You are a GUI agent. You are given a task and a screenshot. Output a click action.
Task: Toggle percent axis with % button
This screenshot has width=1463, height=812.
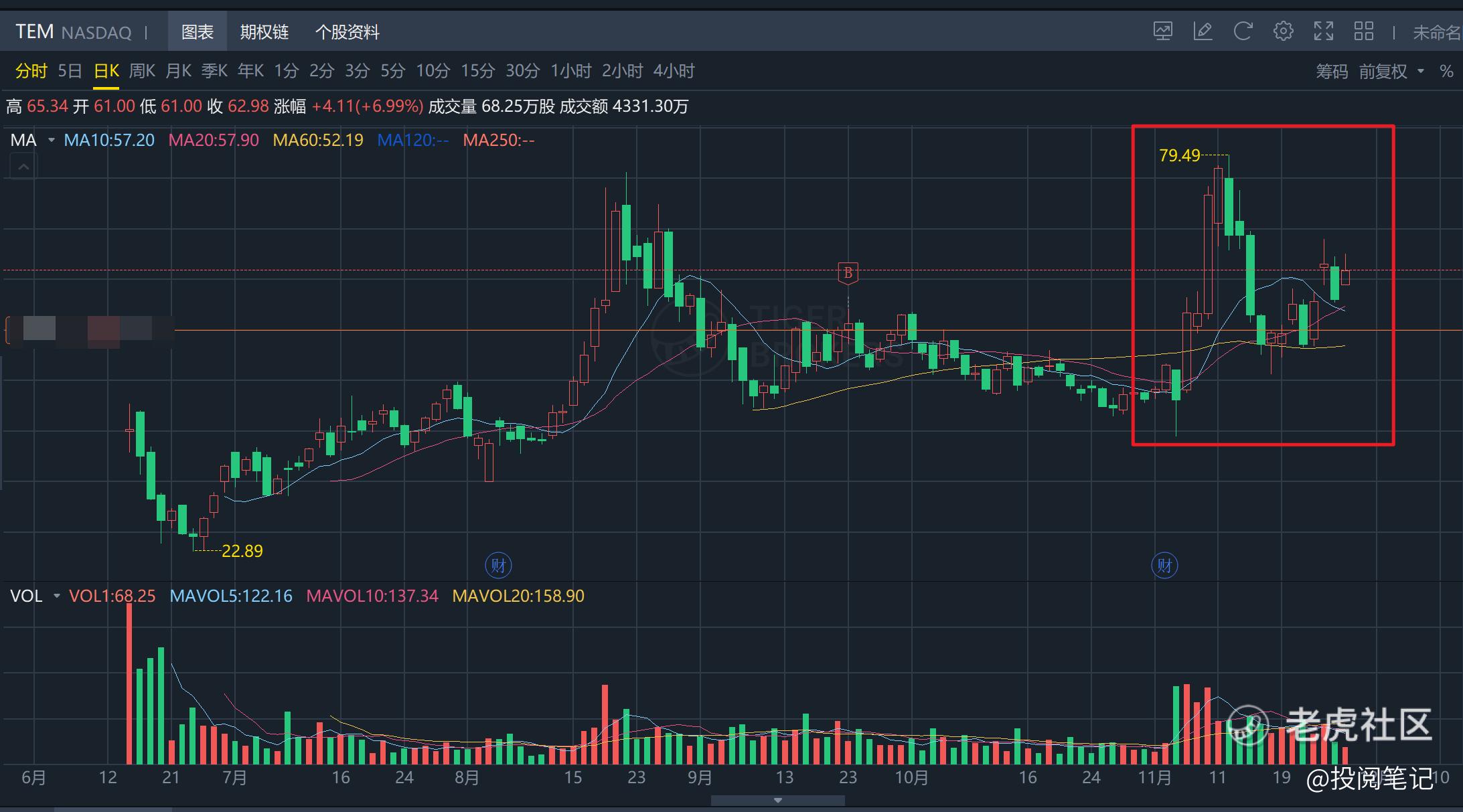(x=1446, y=72)
